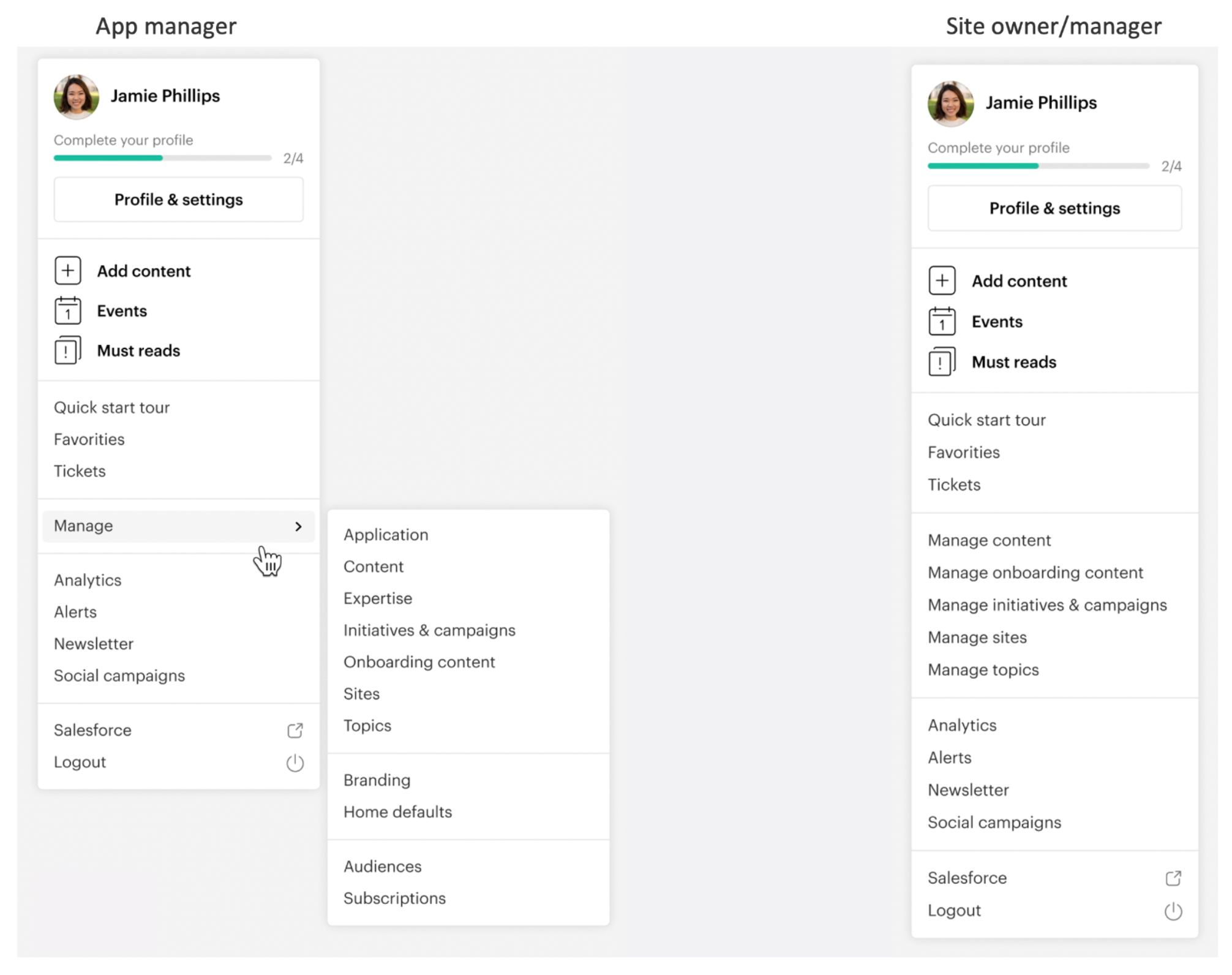This screenshot has width=1232, height=975.
Task: Click the Logout power icon in Site owner menu
Action: (1173, 911)
